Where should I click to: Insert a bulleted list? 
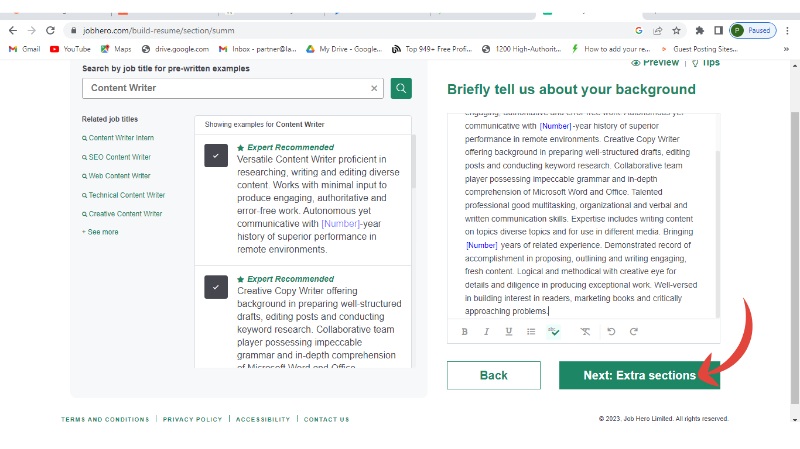point(531,332)
